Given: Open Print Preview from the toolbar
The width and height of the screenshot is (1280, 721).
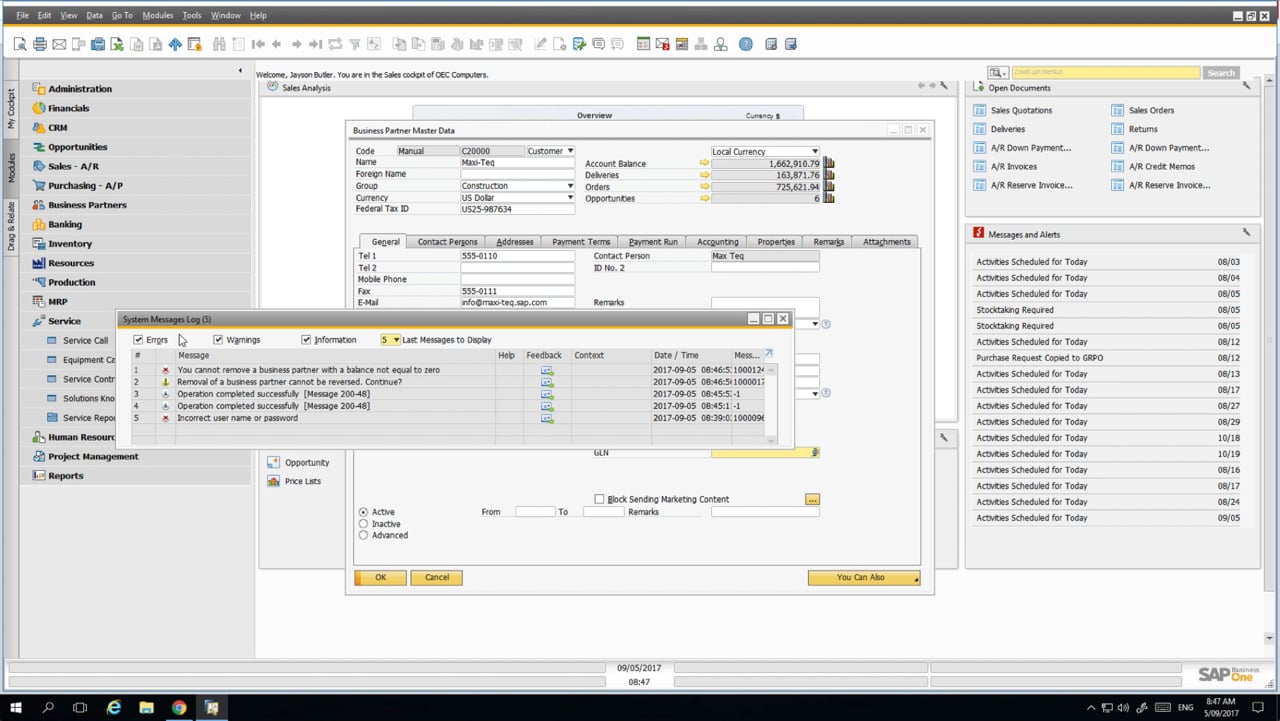Looking at the screenshot, I should pyautogui.click(x=20, y=44).
